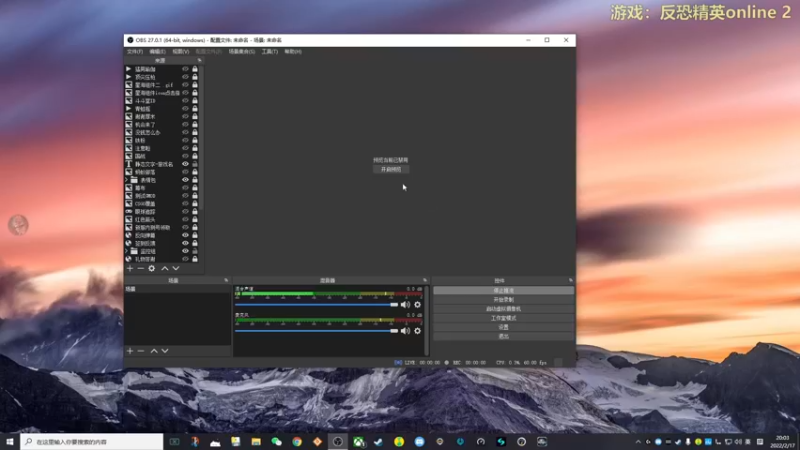Remove selected source with the minus icon
The width and height of the screenshot is (800, 450).
tap(140, 268)
